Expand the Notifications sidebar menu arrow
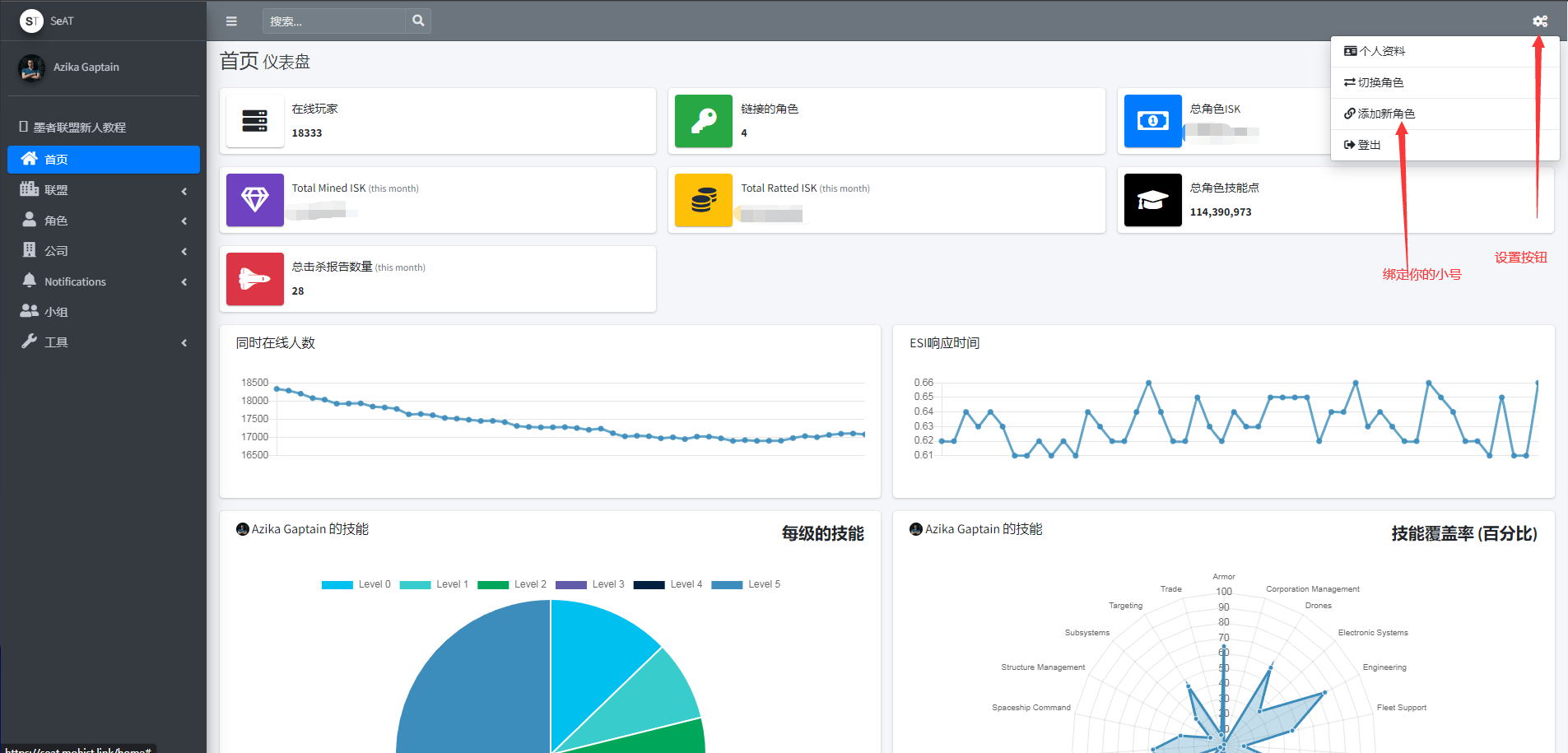Screen dimensions: 1568x753 pyautogui.click(x=184, y=281)
